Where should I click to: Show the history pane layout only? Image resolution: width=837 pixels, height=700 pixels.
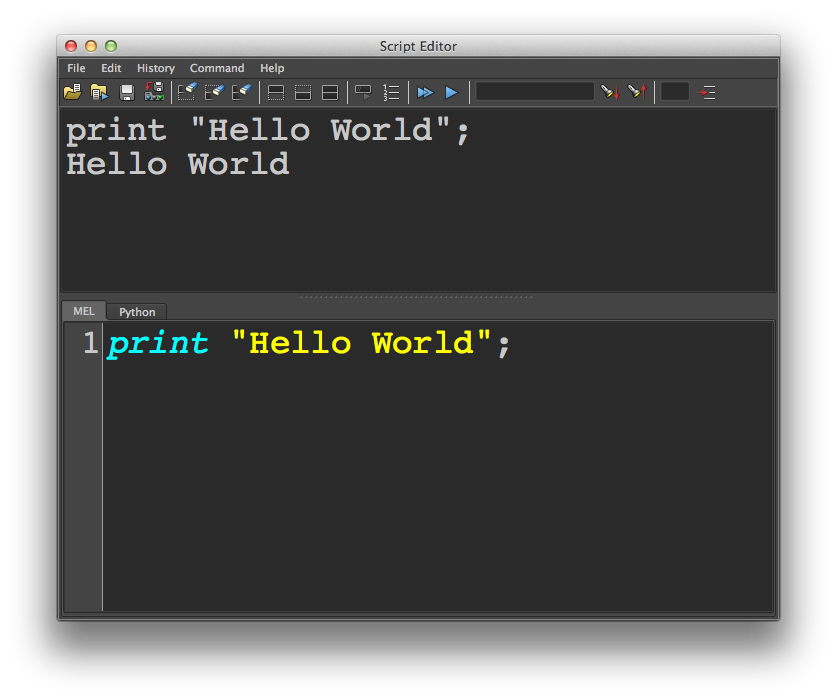pos(275,92)
